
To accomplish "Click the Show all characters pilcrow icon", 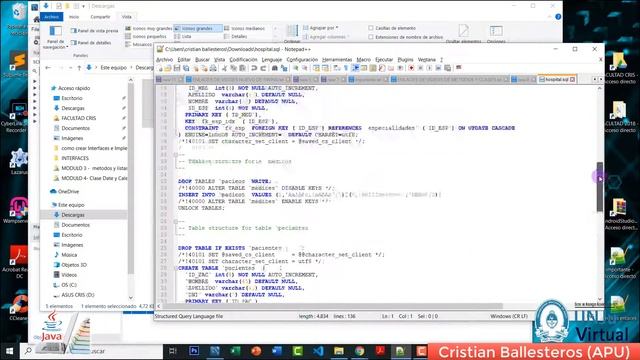I will (345, 68).
